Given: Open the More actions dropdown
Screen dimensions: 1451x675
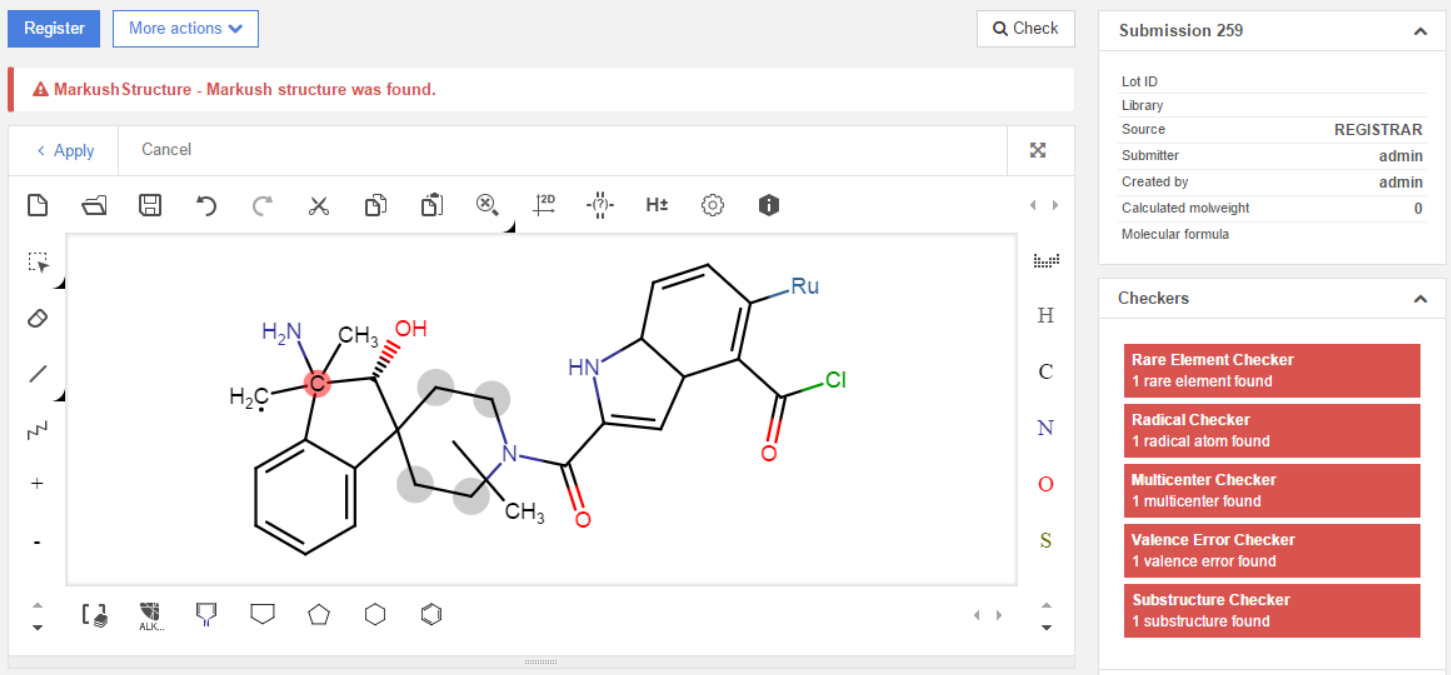Looking at the screenshot, I should tap(185, 29).
